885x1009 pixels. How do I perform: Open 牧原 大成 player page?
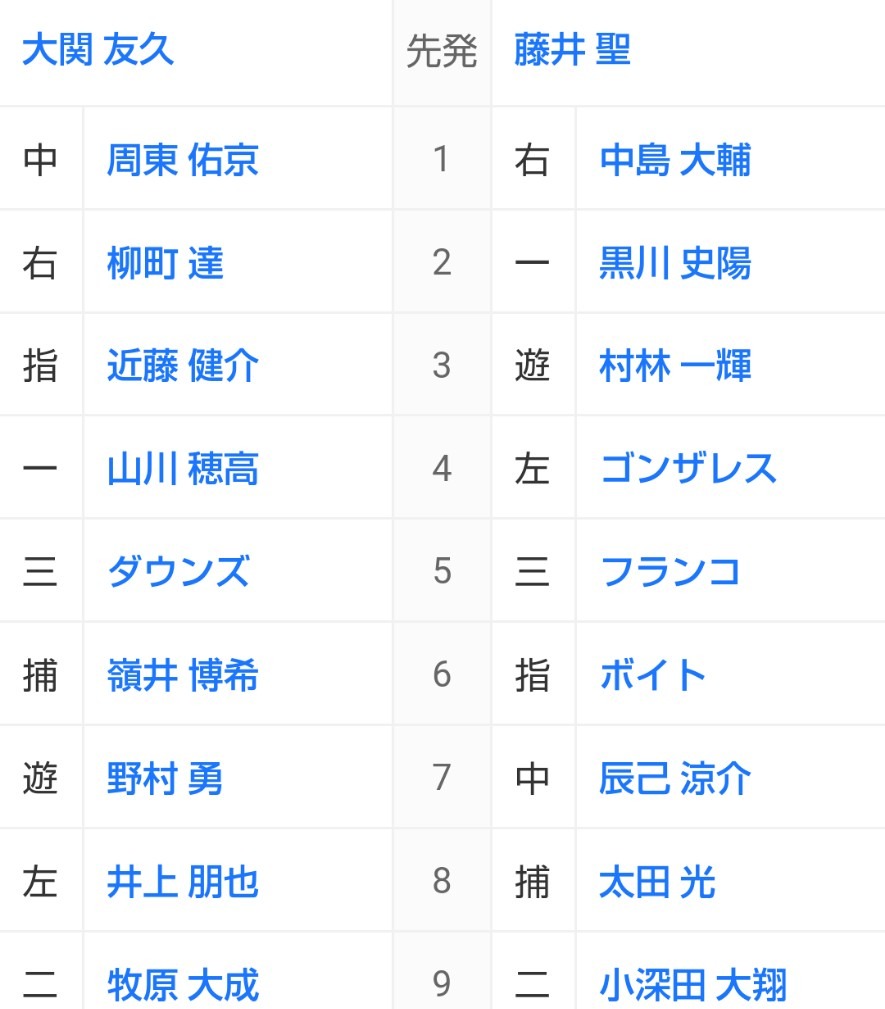point(183,985)
